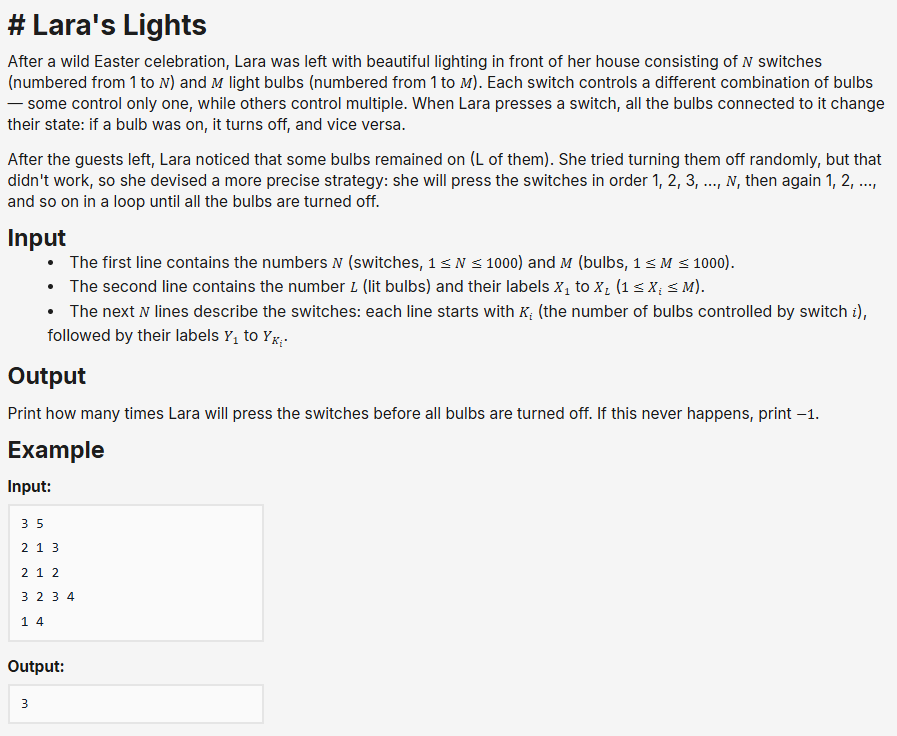Click the "Input" section heading
Viewport: 897px width, 736px height.
37,238
